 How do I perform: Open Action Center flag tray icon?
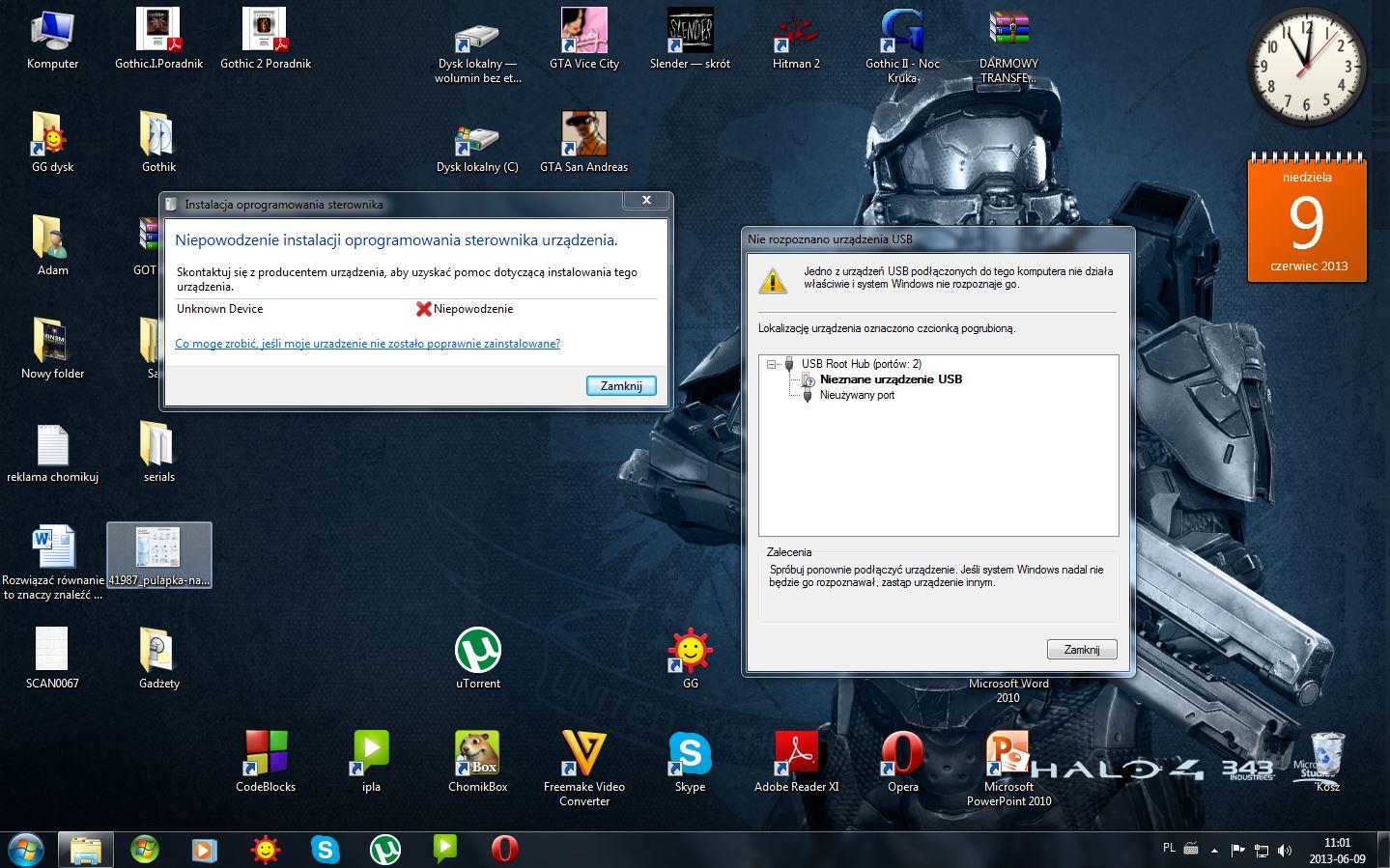[x=1237, y=851]
